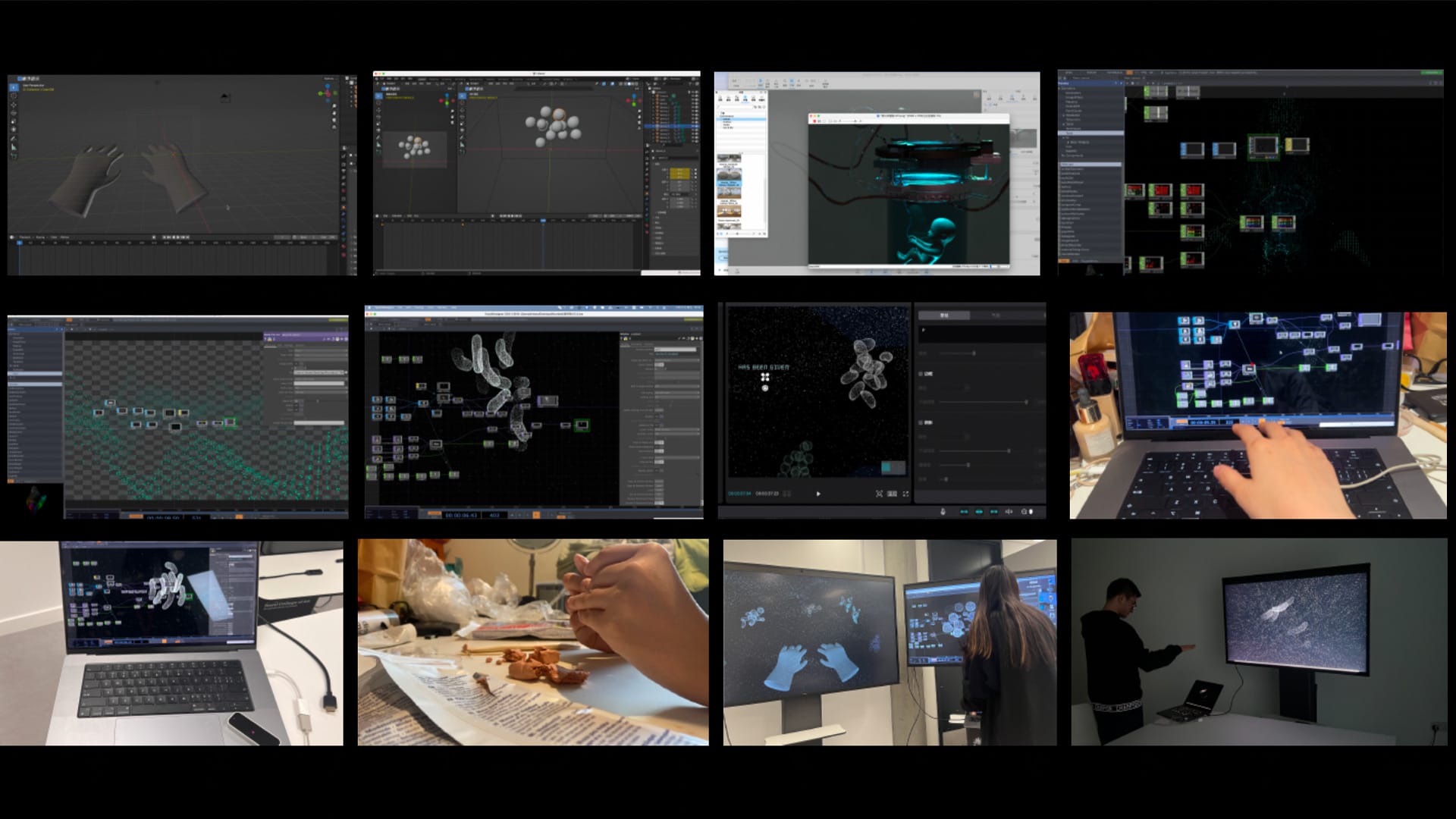The width and height of the screenshot is (1456, 819).
Task: Enter fullscreen on the video preview
Action: tap(905, 494)
